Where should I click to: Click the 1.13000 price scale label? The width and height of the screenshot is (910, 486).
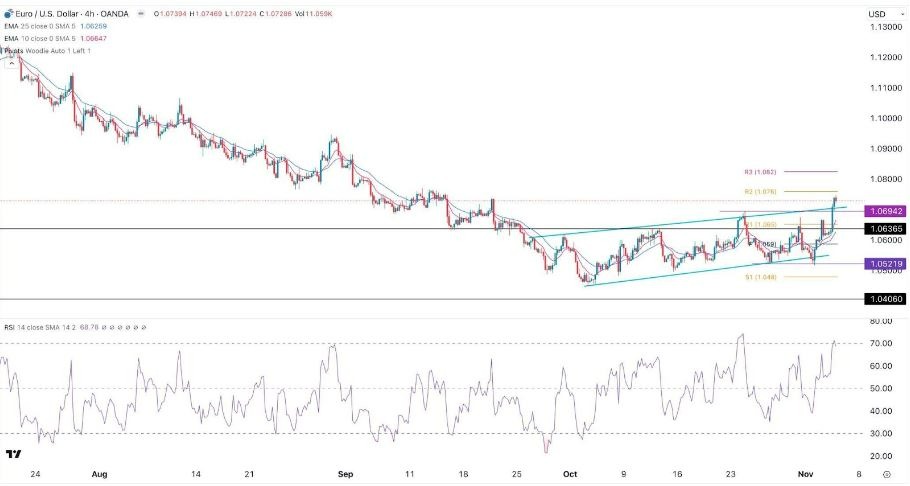(885, 27)
